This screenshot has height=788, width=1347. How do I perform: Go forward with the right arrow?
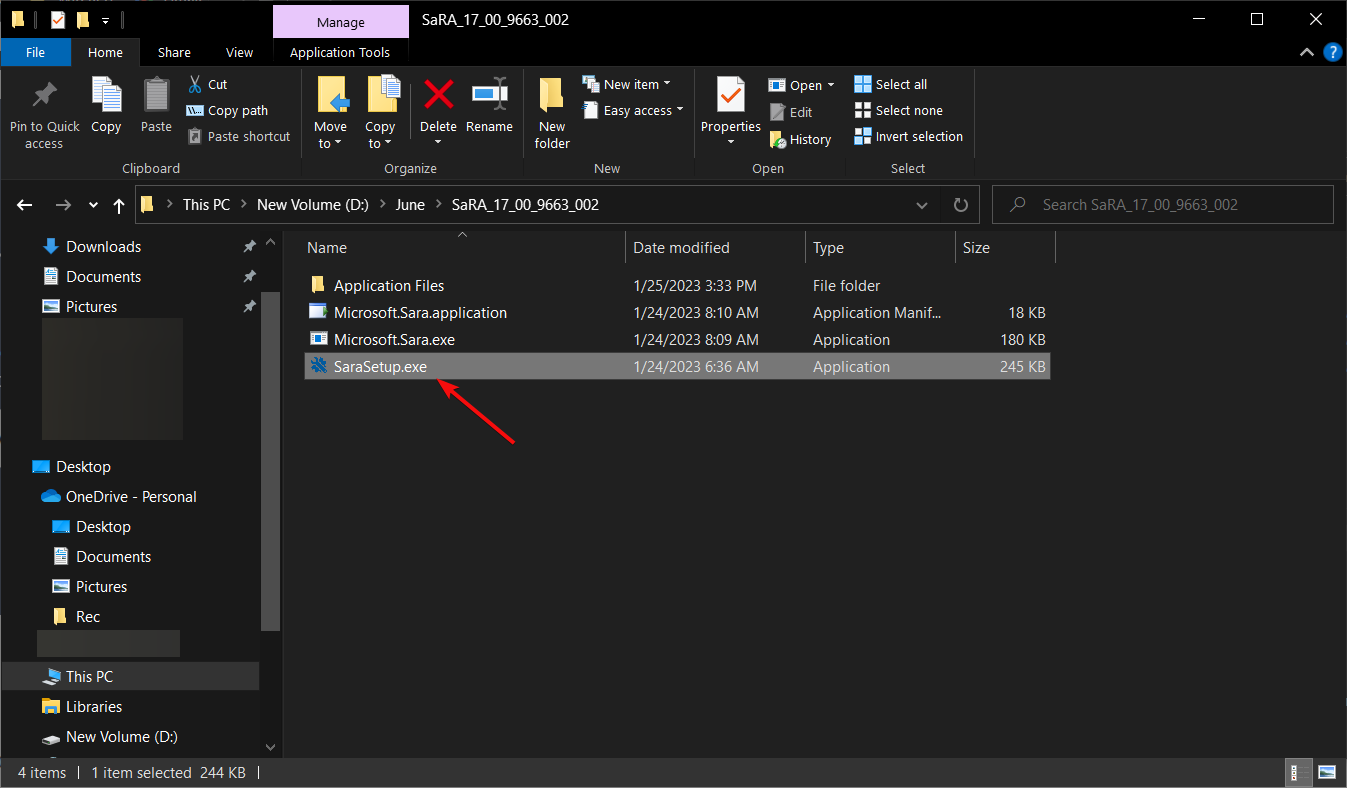(x=63, y=205)
